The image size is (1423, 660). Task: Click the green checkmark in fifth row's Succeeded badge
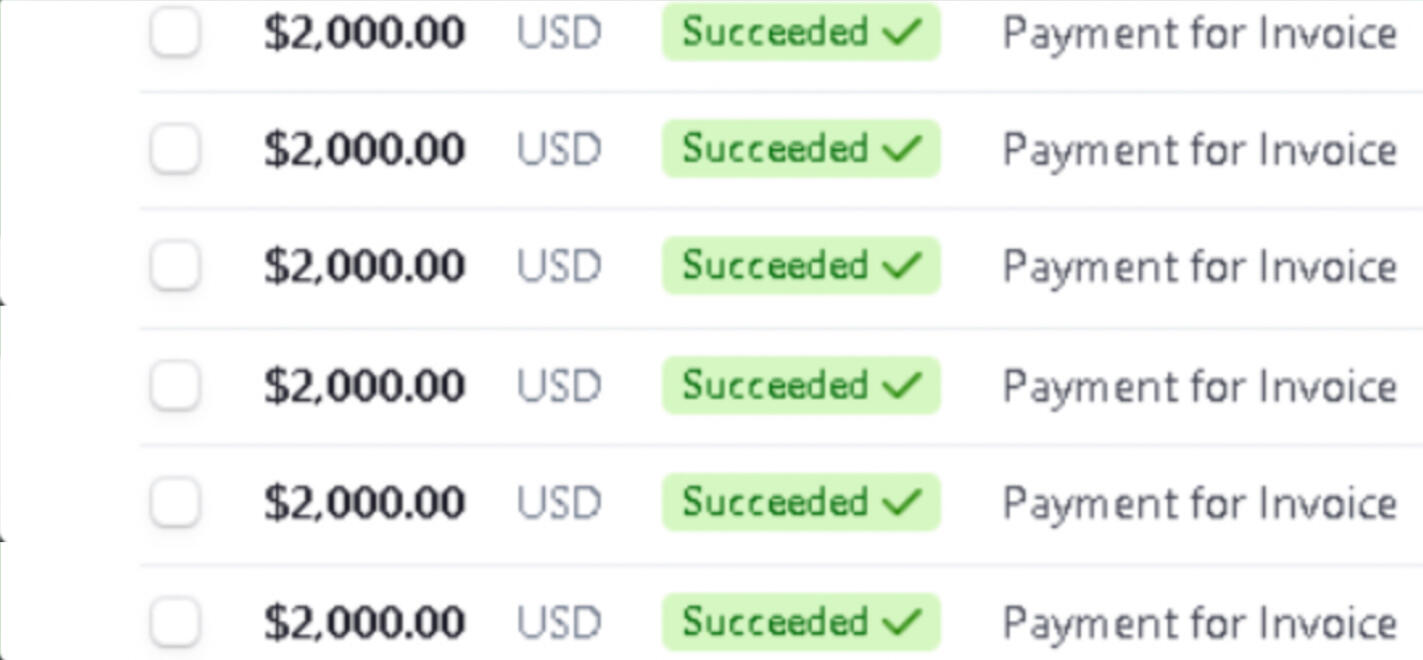(x=902, y=502)
